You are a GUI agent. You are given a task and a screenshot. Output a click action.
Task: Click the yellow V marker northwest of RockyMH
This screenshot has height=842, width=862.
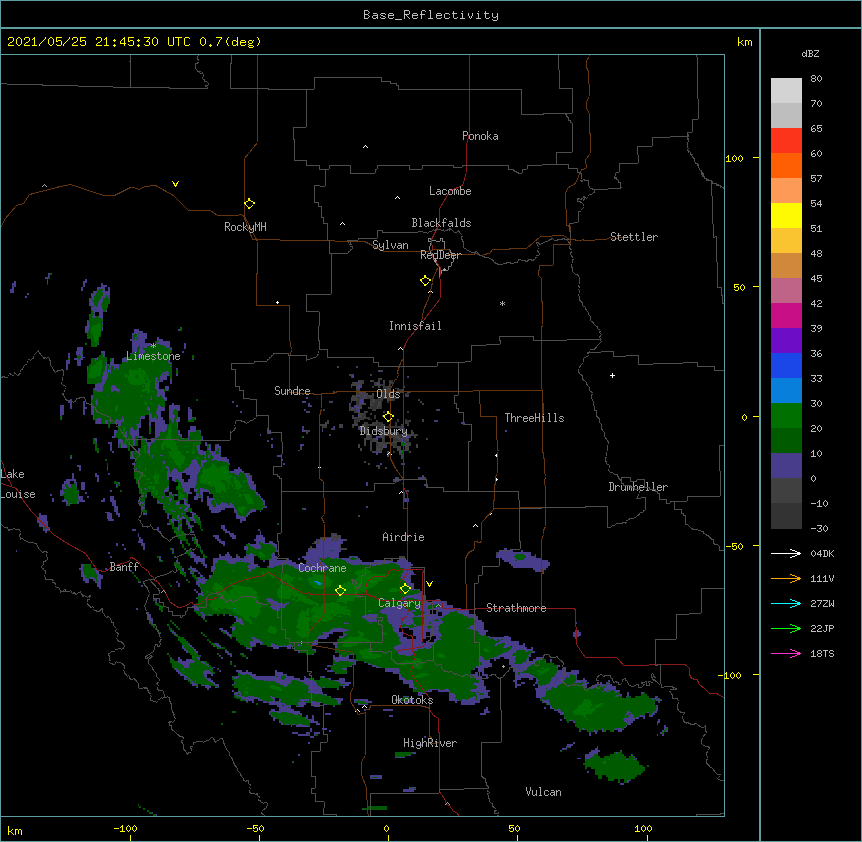pyautogui.click(x=175, y=184)
